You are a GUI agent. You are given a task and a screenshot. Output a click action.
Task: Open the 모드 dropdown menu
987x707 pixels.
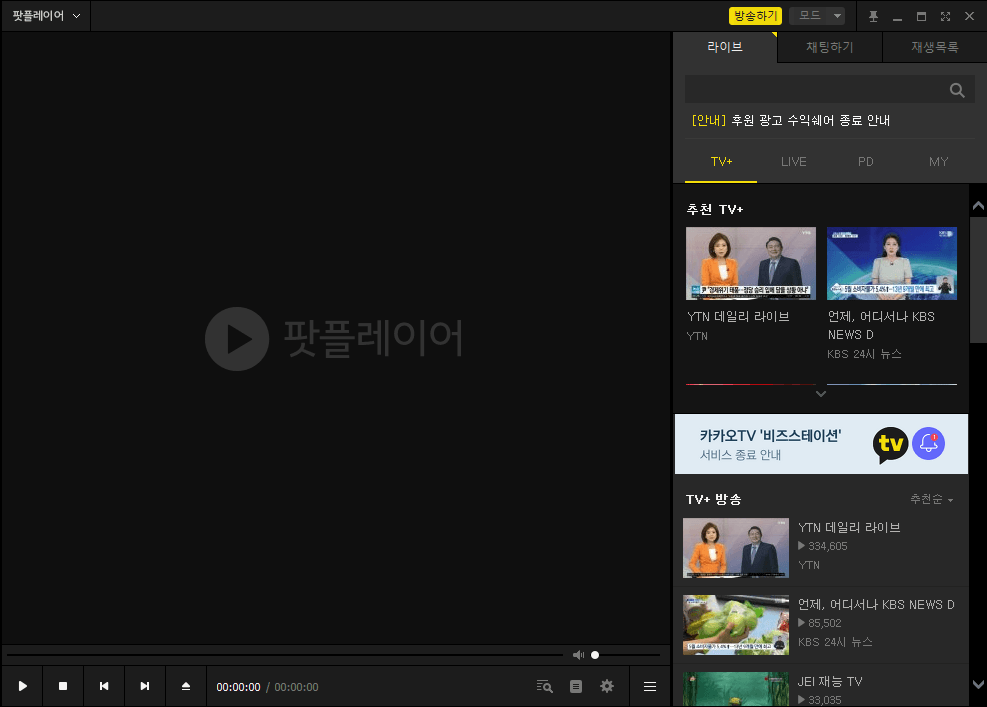point(816,15)
